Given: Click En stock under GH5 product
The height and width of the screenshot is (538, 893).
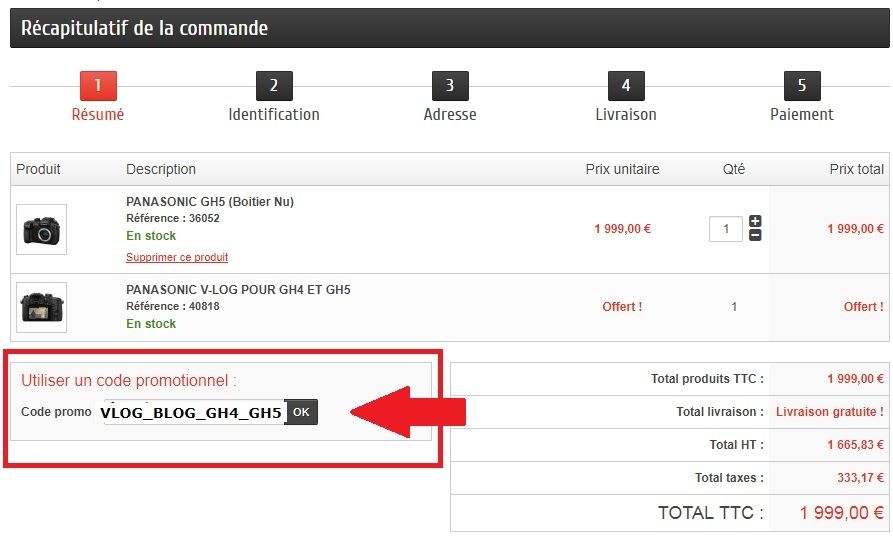Looking at the screenshot, I should [151, 236].
